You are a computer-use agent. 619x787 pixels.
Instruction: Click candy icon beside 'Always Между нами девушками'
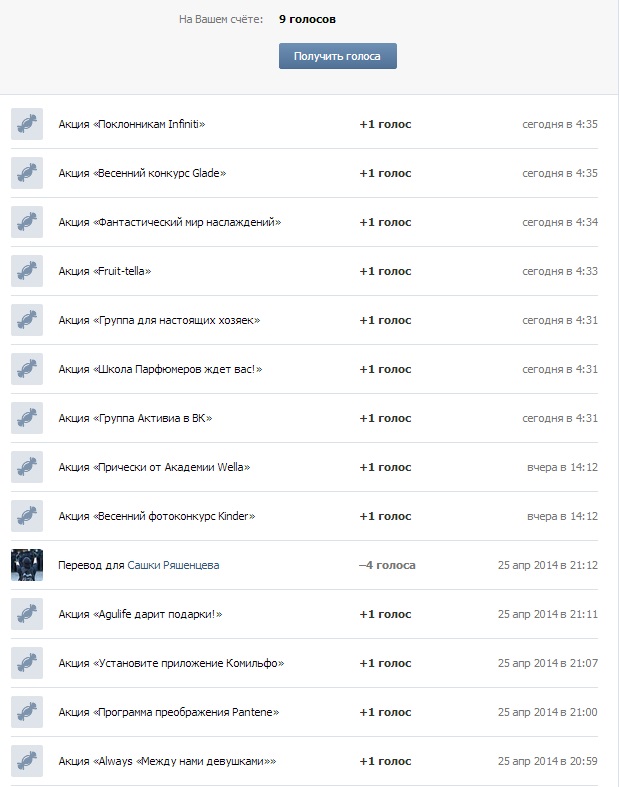coord(27,761)
